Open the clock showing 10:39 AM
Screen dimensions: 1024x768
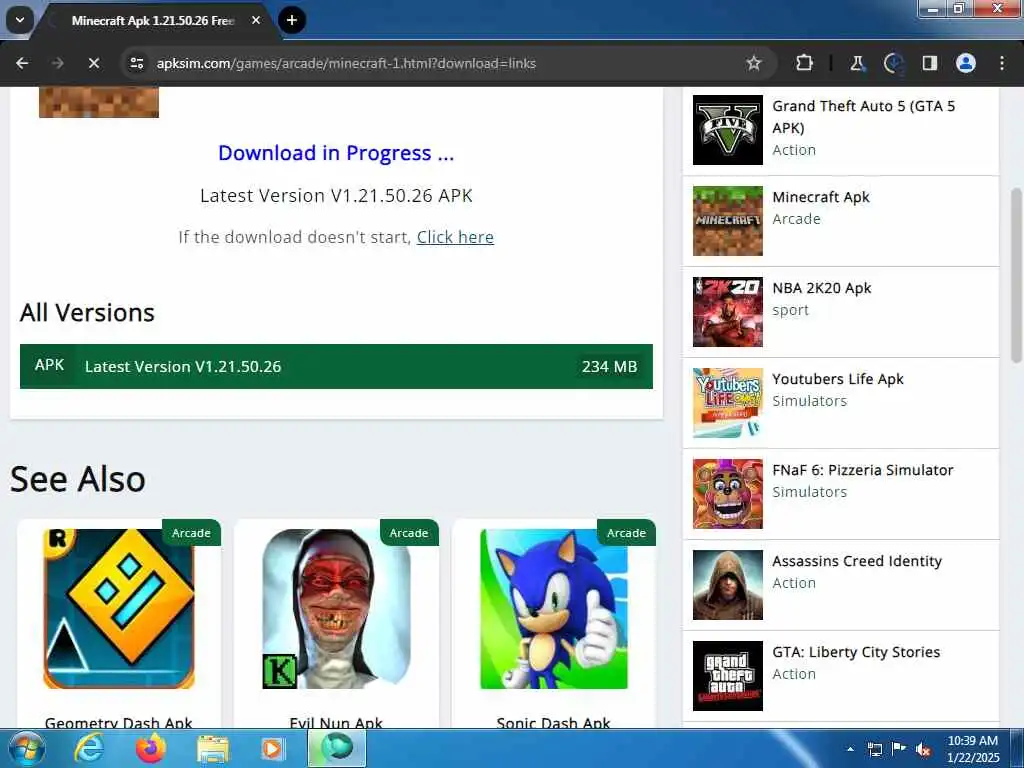973,749
